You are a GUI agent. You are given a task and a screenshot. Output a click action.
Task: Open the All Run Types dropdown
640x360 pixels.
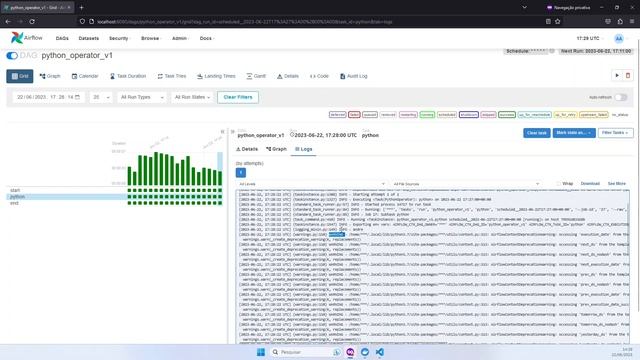(x=142, y=97)
